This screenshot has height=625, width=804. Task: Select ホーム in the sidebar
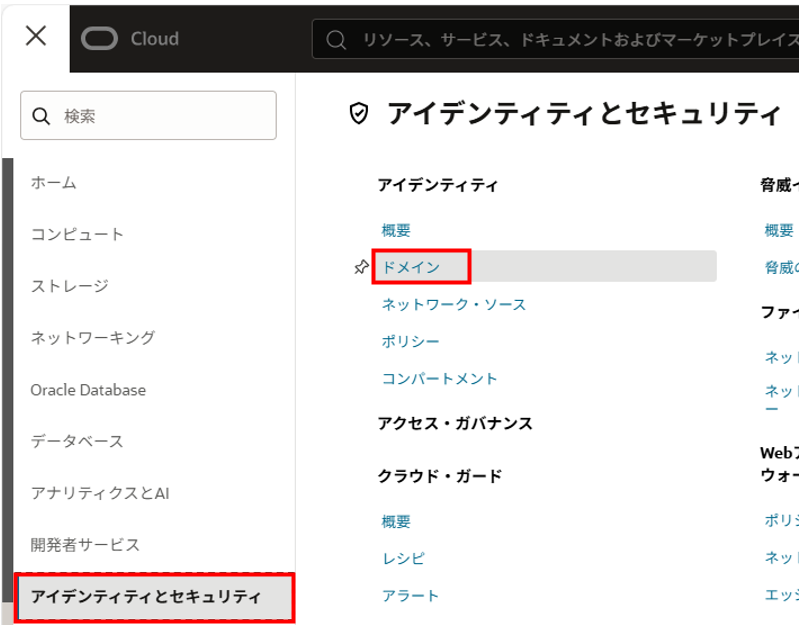click(54, 183)
